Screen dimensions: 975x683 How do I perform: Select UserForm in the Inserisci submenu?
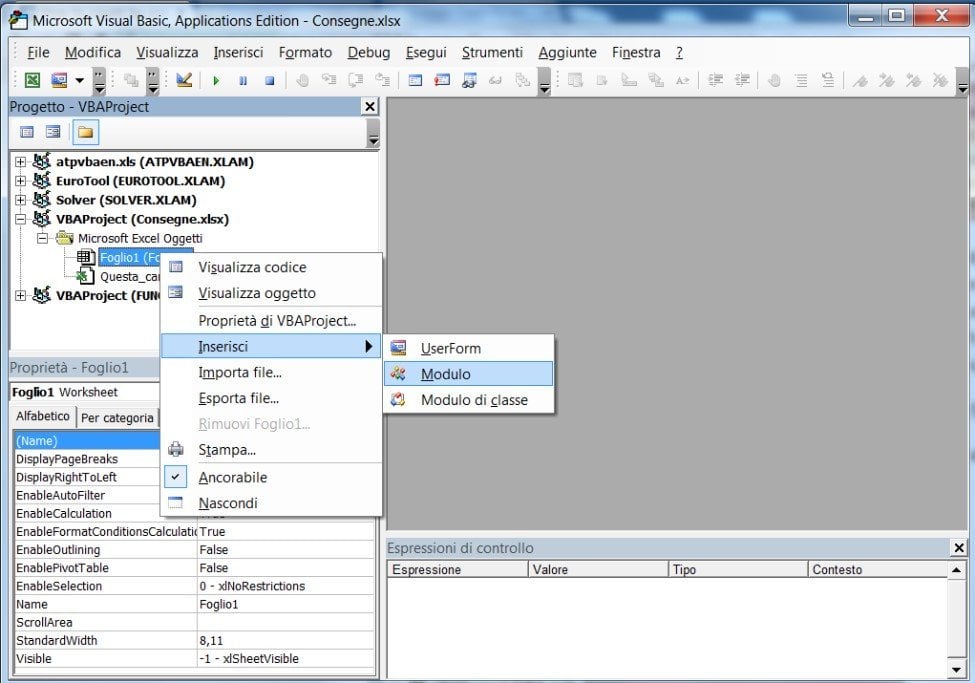coord(468,348)
